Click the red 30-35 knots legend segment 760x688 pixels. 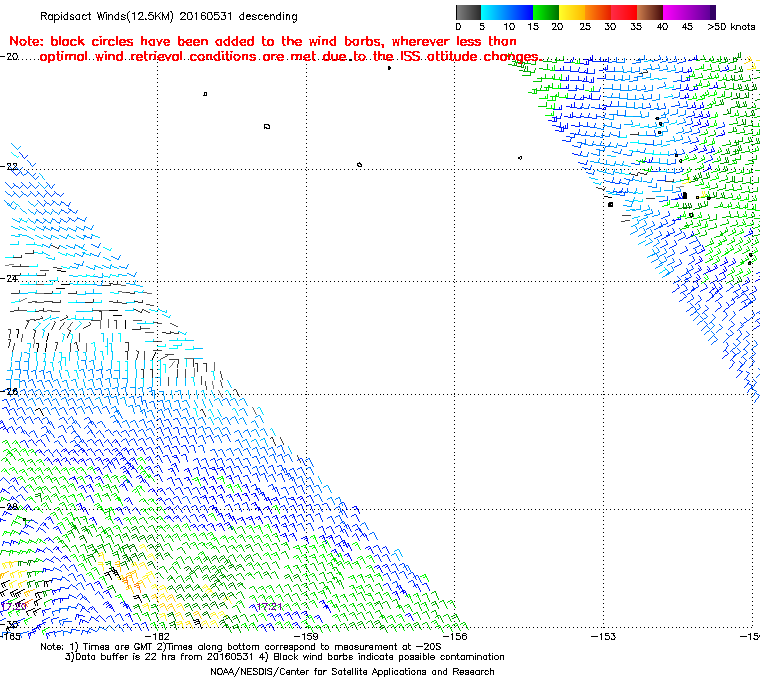(x=624, y=12)
